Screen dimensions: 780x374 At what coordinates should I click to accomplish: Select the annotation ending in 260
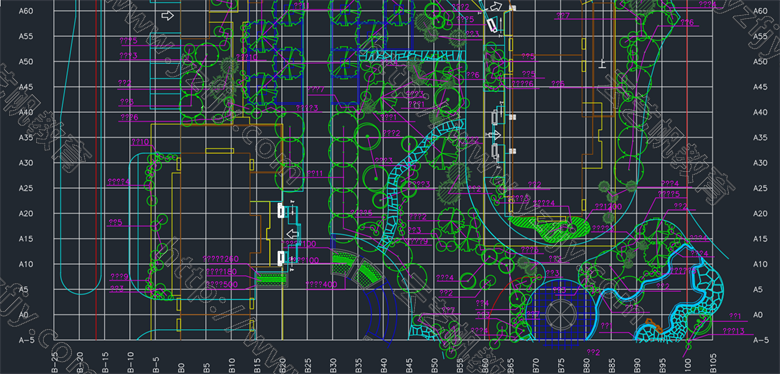[221, 259]
